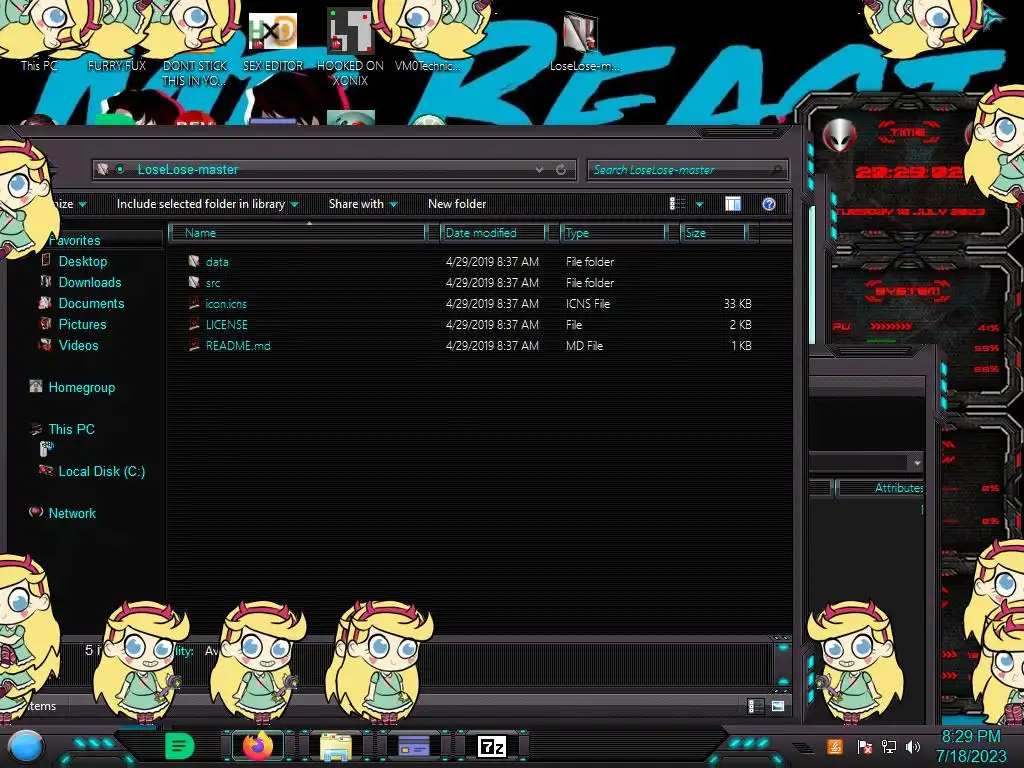Open the address bar history dropdown
This screenshot has height=768, width=1024.
tap(539, 170)
